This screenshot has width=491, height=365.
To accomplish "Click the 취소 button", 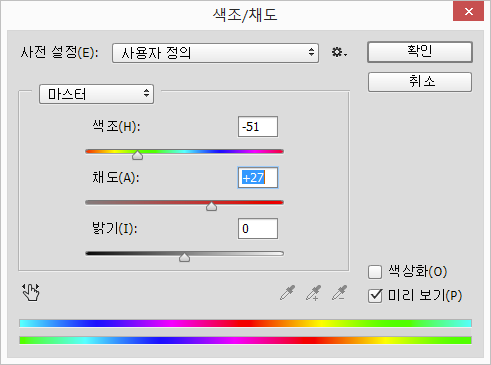I will [x=420, y=82].
